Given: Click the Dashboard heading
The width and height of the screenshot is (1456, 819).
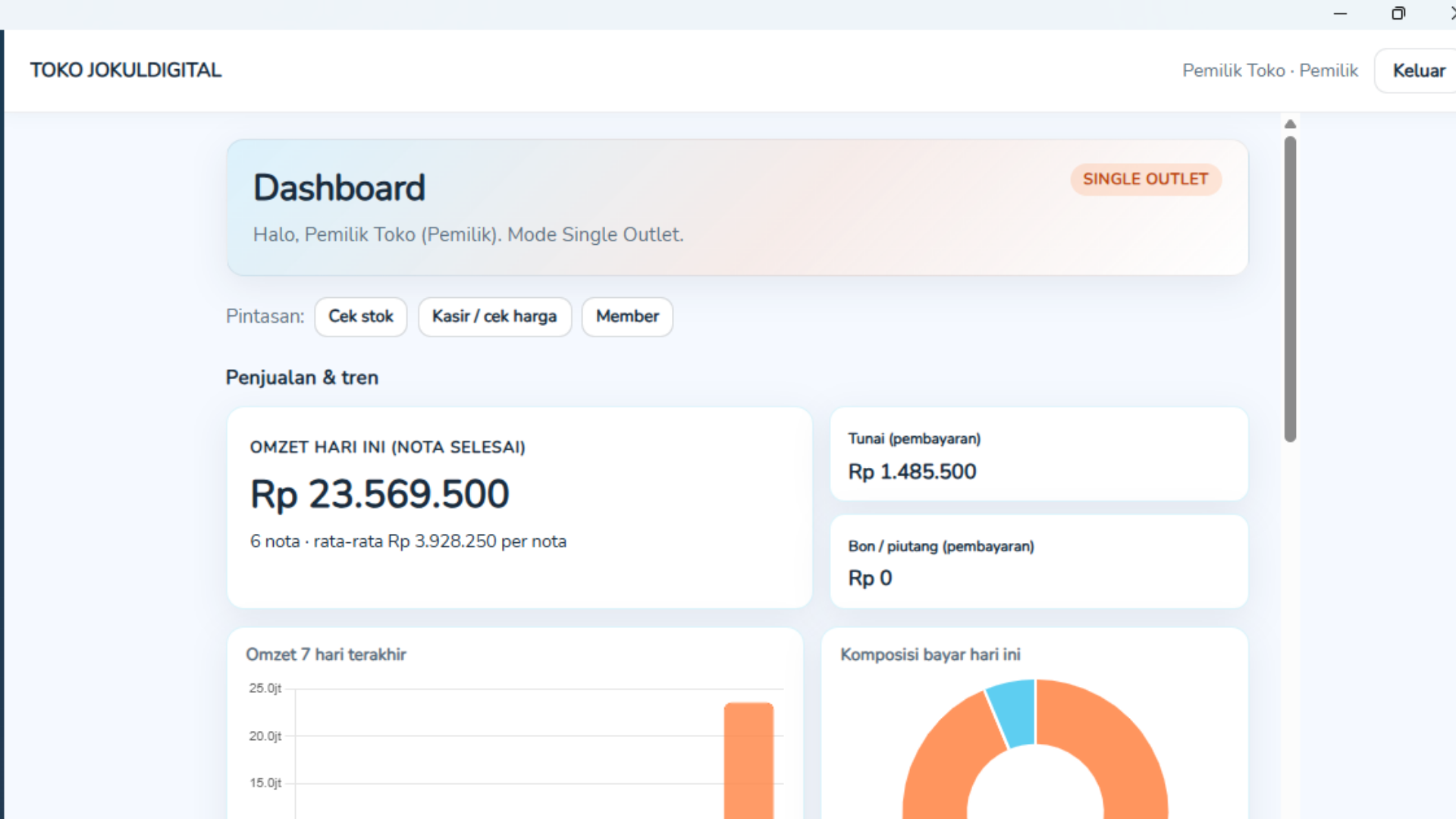Looking at the screenshot, I should (x=339, y=187).
